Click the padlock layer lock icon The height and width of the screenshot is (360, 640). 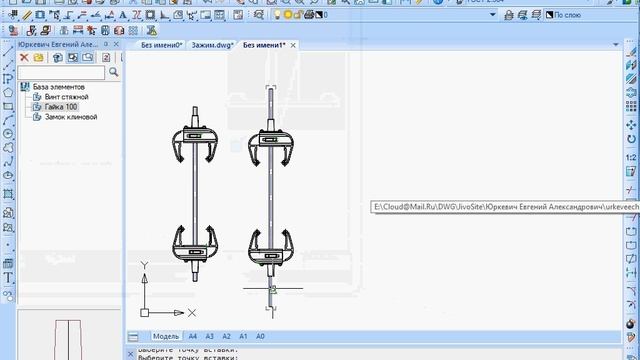pos(298,15)
